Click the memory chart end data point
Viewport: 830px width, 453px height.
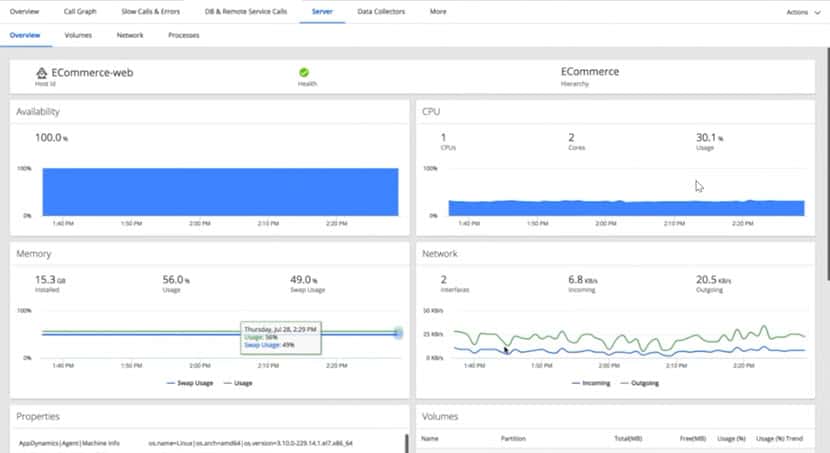point(398,333)
